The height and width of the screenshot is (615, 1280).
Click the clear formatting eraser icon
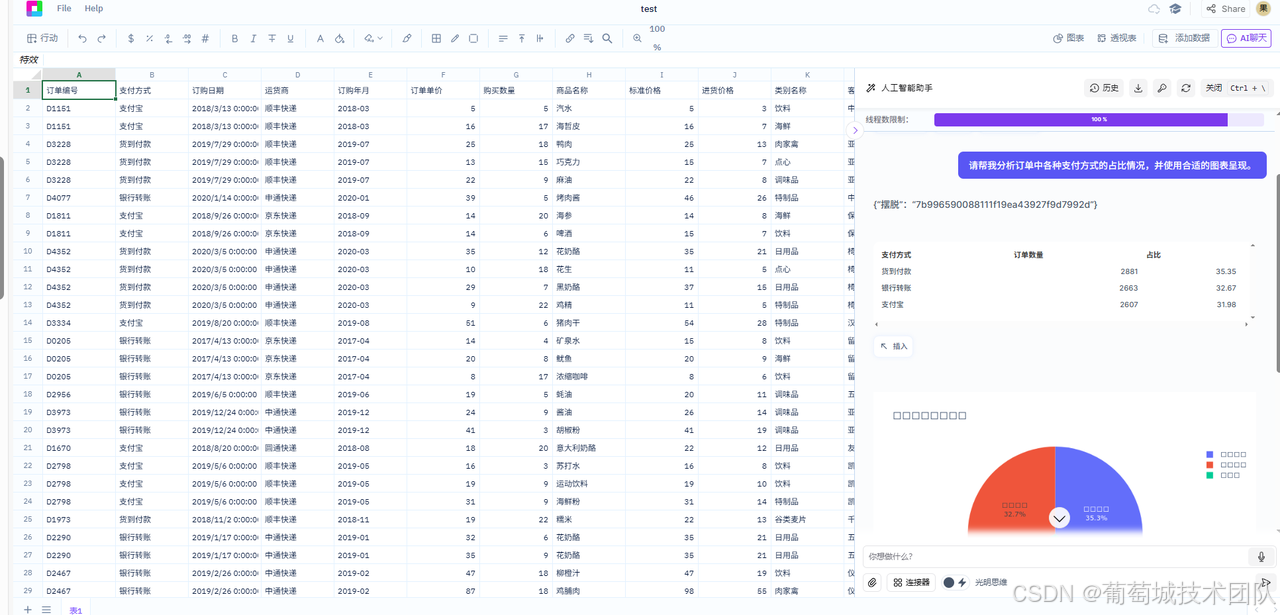point(407,38)
